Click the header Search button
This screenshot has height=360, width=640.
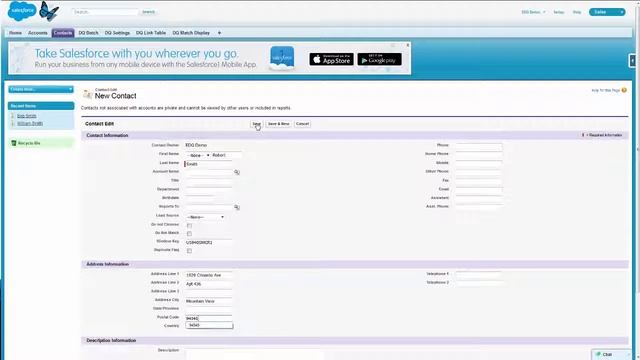pos(148,12)
